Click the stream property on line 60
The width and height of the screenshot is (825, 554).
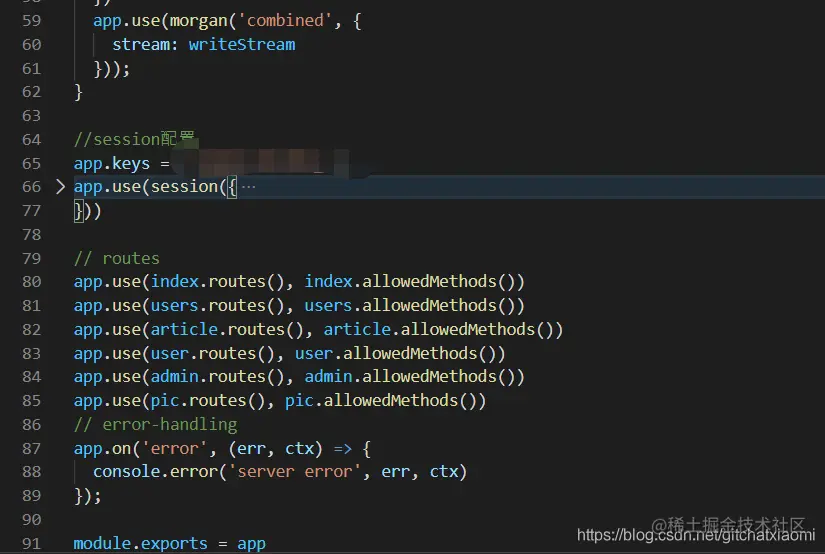[x=141, y=45]
